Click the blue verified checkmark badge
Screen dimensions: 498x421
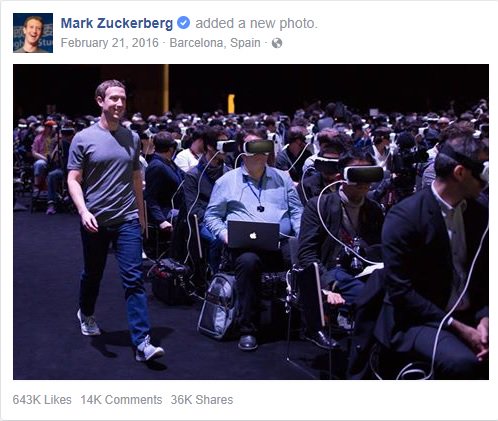[x=183, y=23]
